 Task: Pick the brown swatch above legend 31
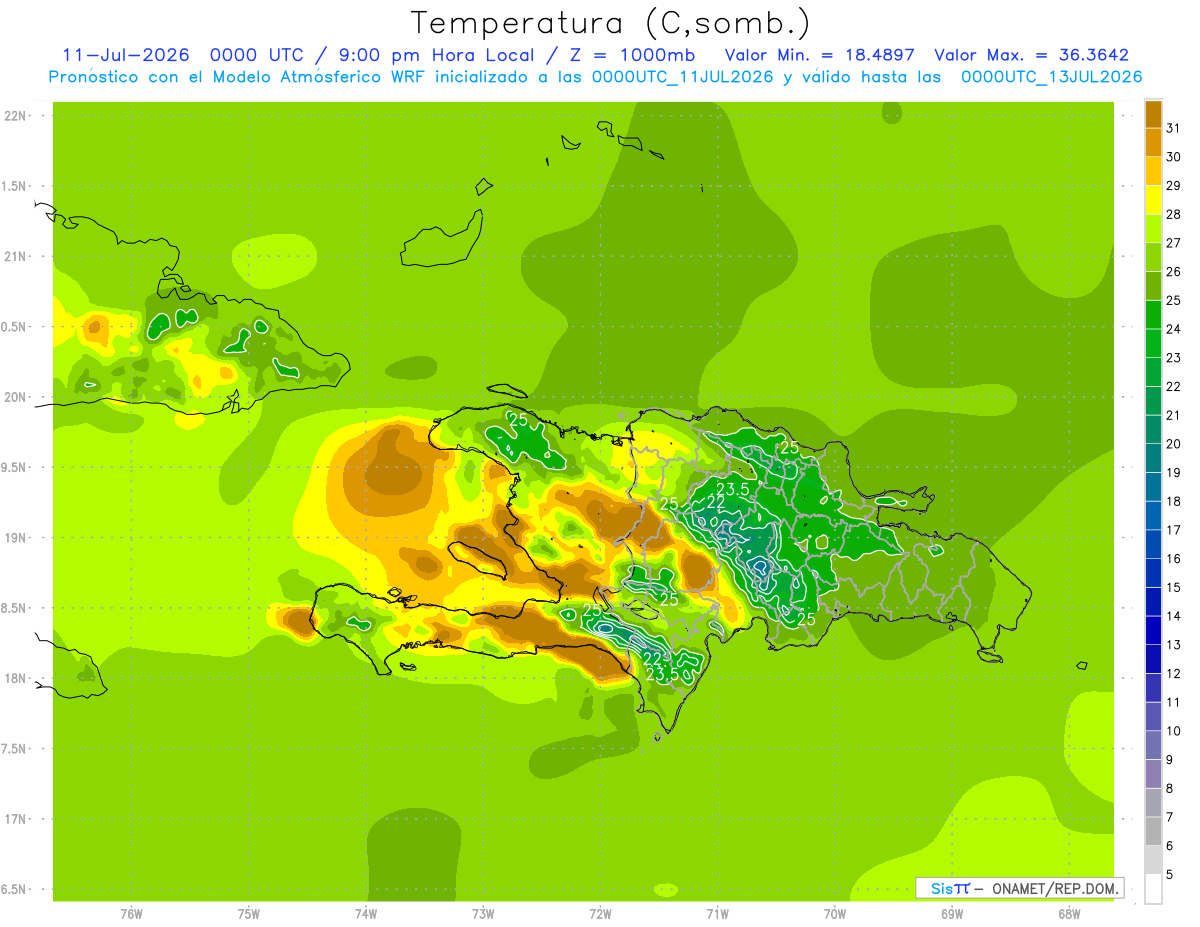point(1153,113)
